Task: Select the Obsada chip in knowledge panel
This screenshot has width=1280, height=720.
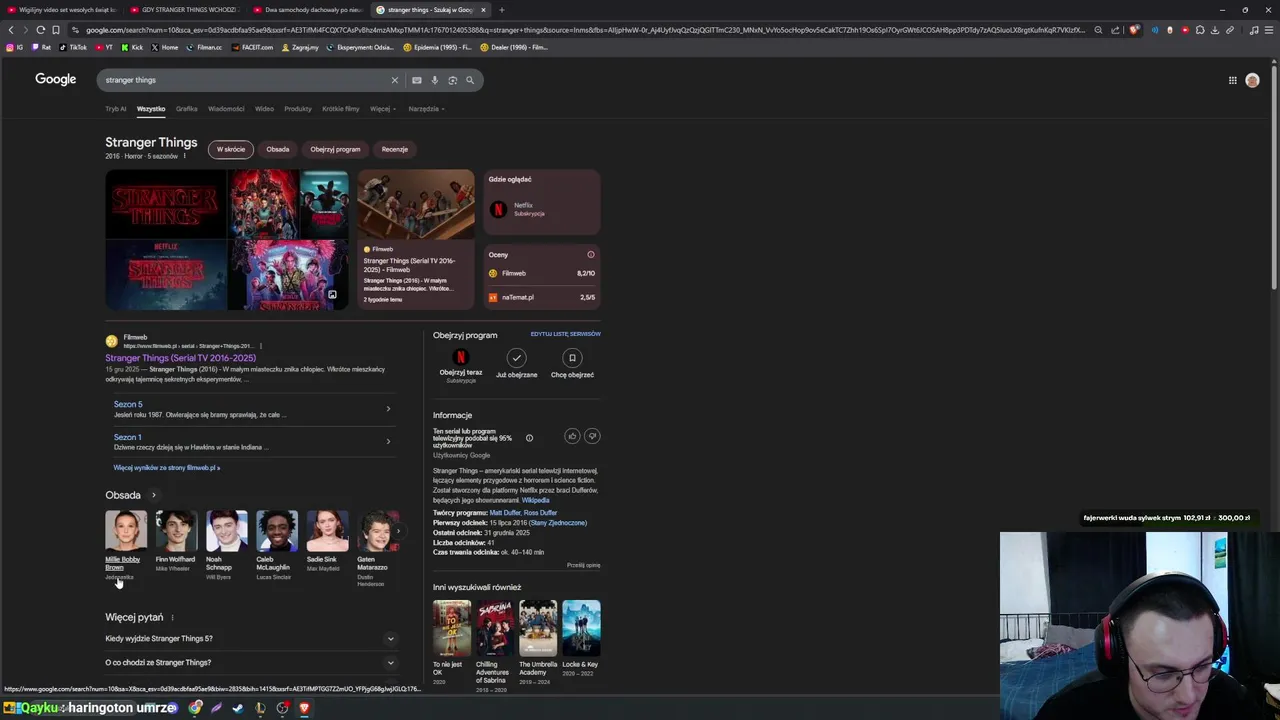Action: (x=278, y=149)
